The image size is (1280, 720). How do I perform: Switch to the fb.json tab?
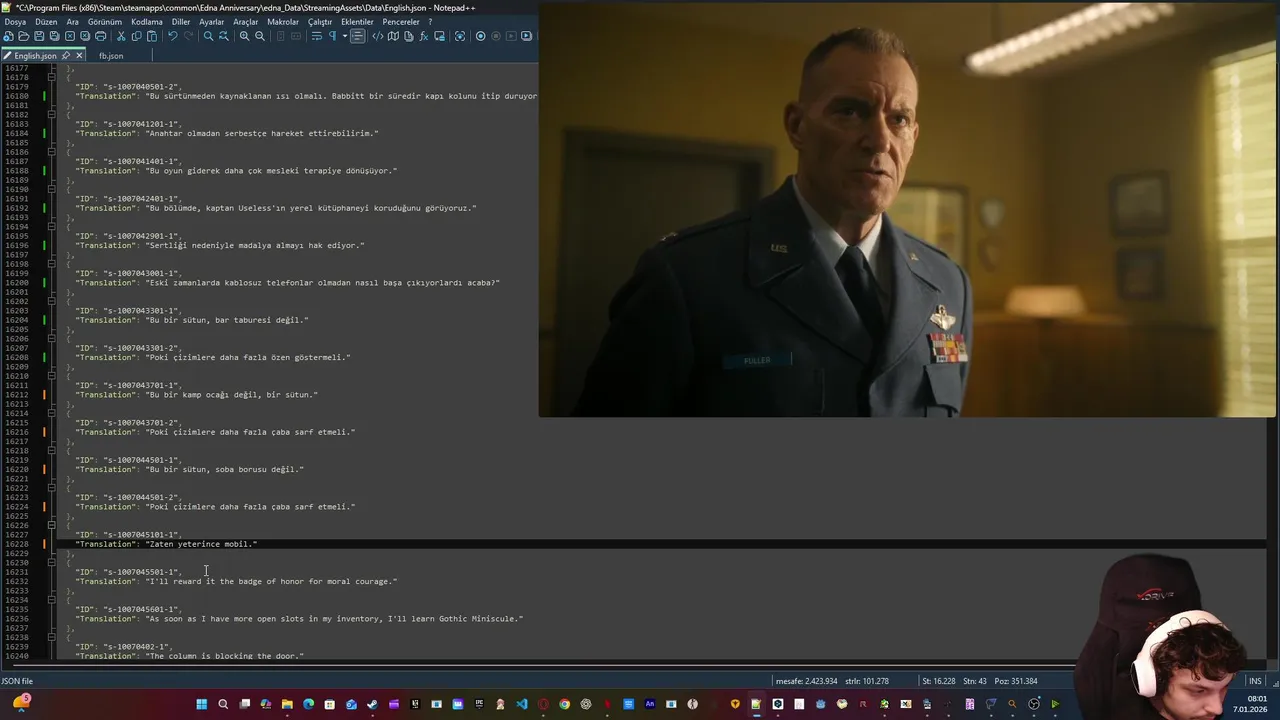coord(111,56)
